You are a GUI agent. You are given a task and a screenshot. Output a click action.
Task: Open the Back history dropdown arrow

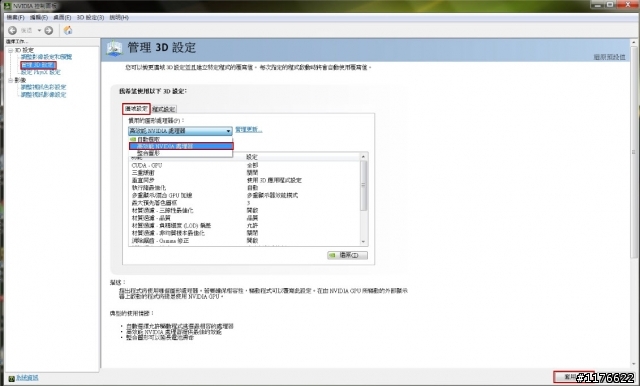(40, 30)
